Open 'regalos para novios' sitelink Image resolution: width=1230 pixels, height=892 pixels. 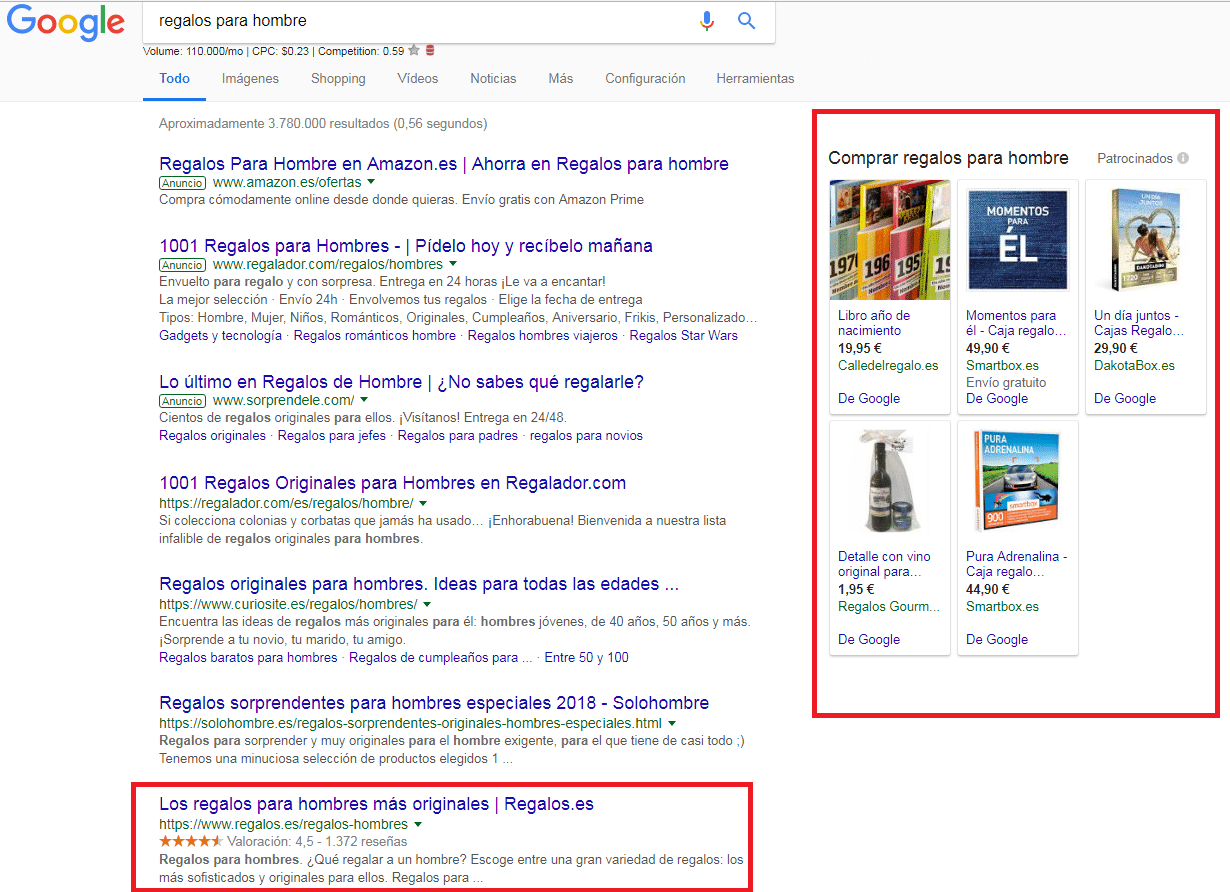(586, 436)
